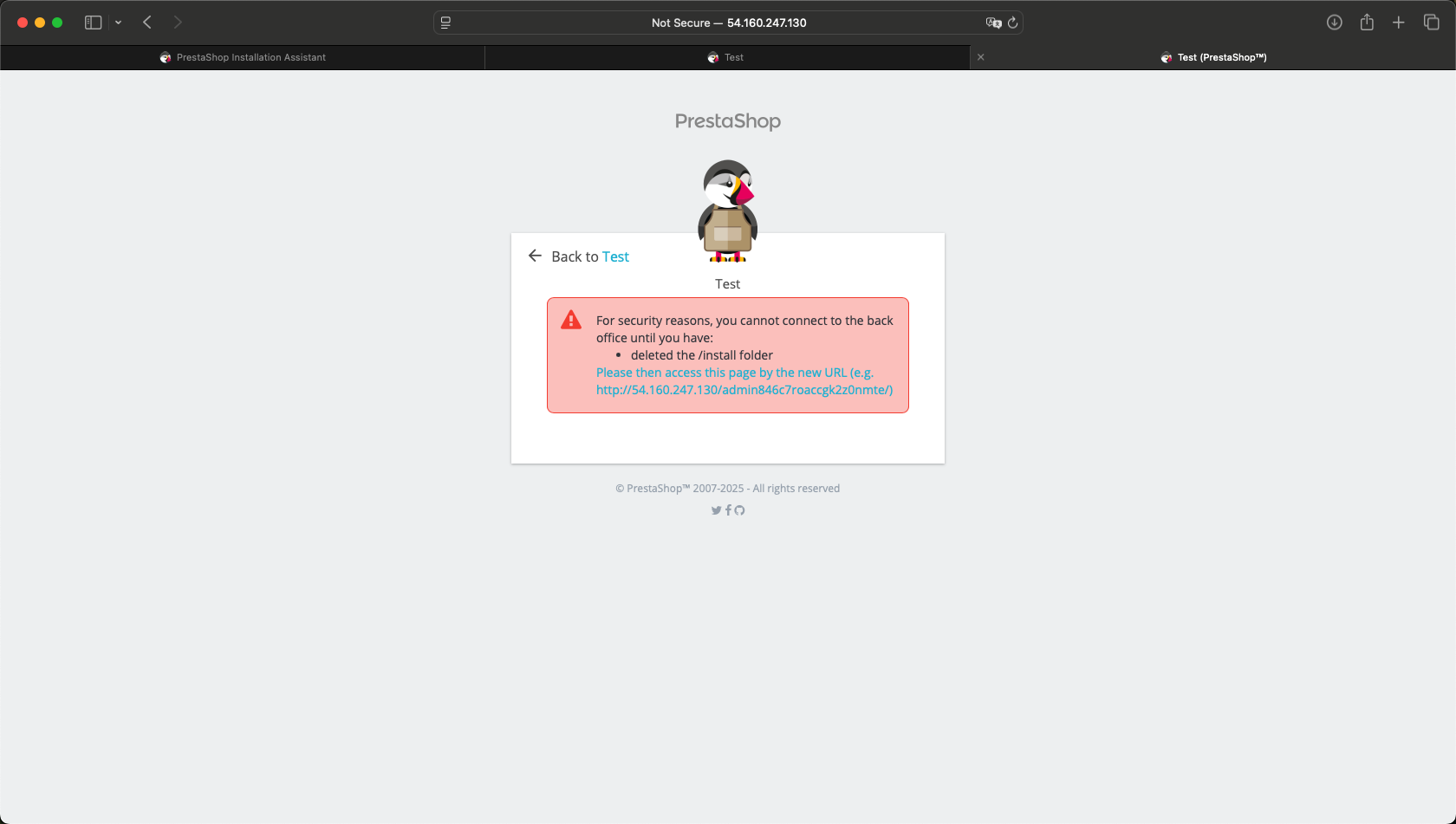1456x824 pixels.
Task: Maximize Safari with the green button
Action: click(x=57, y=23)
